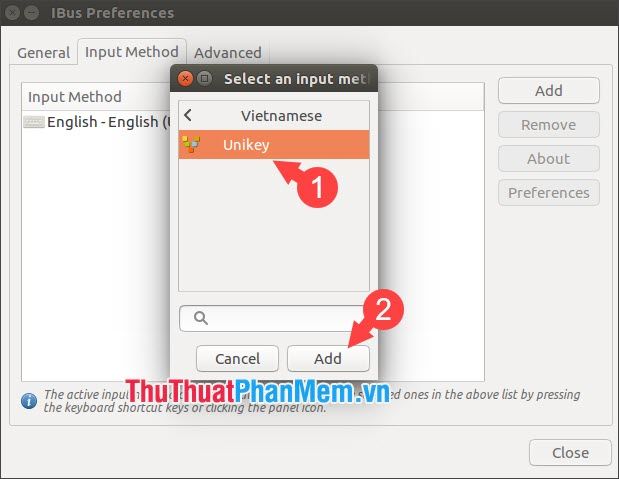Switch to the General tab
Screen dimensions: 619x479
[x=43, y=53]
